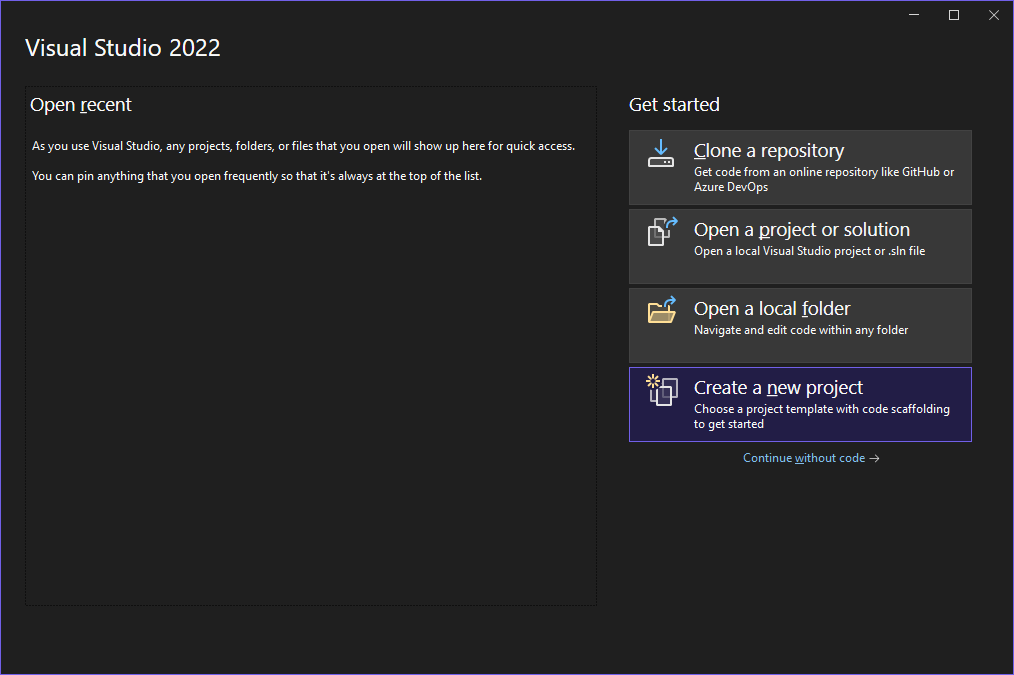Click the Visual Studio 2022 title
Image resolution: width=1014 pixels, height=675 pixels.
(123, 48)
